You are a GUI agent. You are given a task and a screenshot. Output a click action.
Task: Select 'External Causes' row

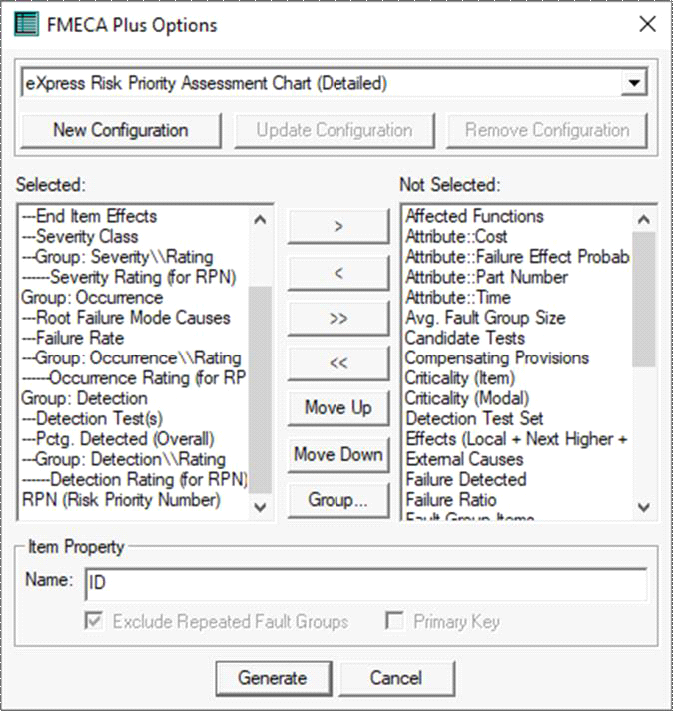pyautogui.click(x=517, y=460)
